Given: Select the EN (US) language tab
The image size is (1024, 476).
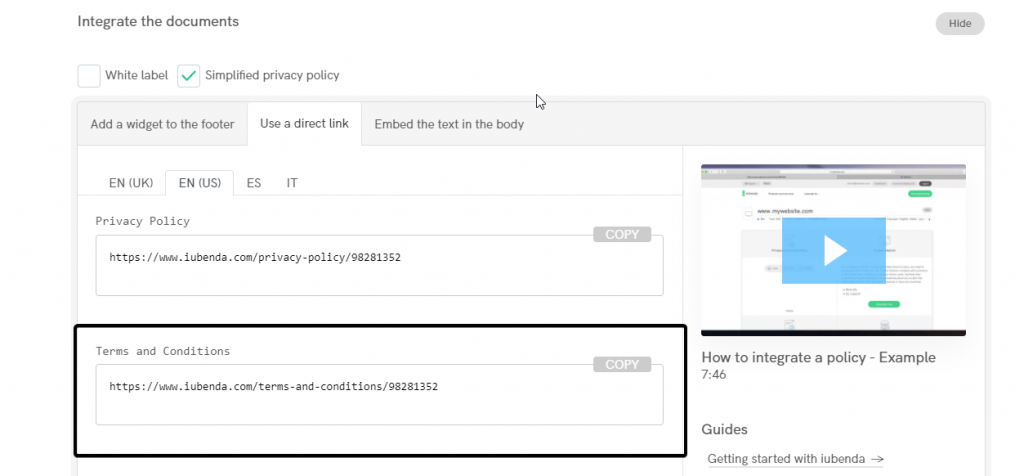Looking at the screenshot, I should 199,183.
